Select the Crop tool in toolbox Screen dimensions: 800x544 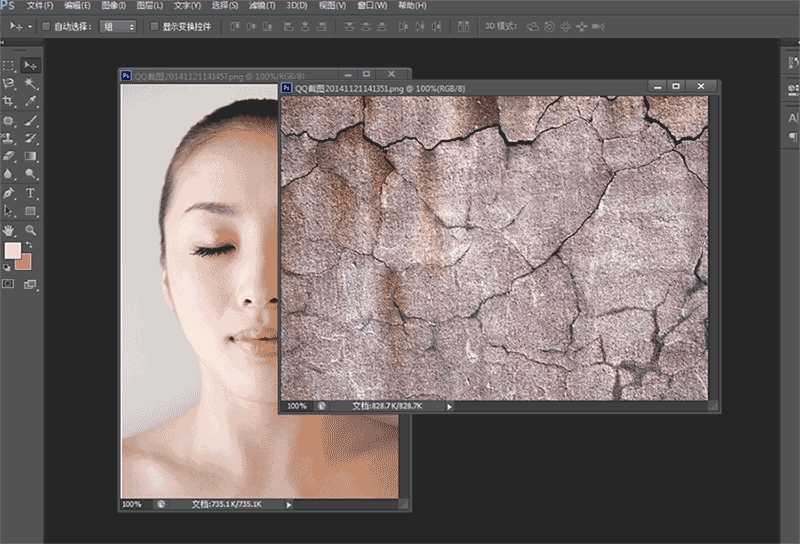point(9,101)
